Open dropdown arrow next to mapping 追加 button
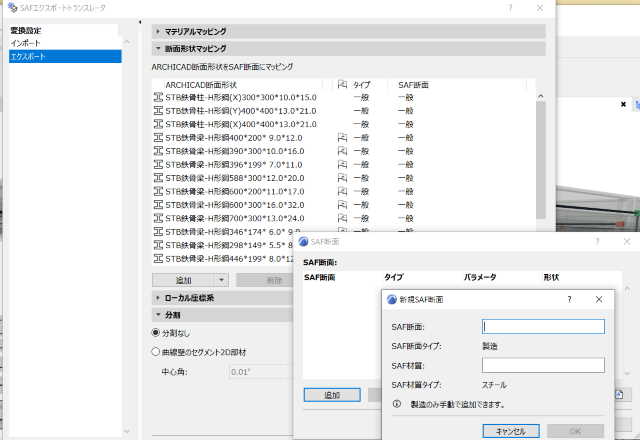This screenshot has width=640, height=440. pyautogui.click(x=221, y=280)
